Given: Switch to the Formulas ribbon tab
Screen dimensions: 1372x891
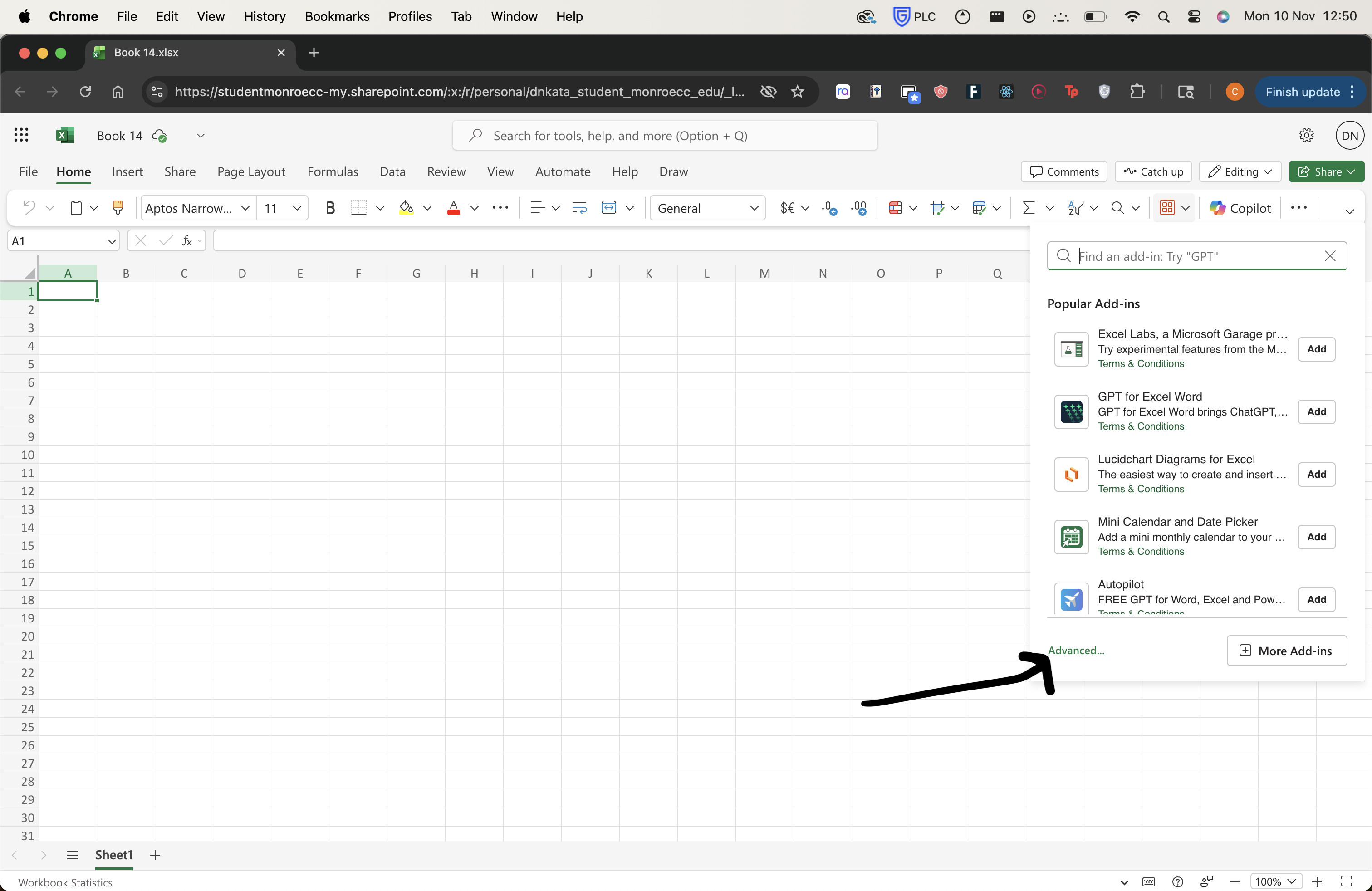Looking at the screenshot, I should click(x=333, y=171).
